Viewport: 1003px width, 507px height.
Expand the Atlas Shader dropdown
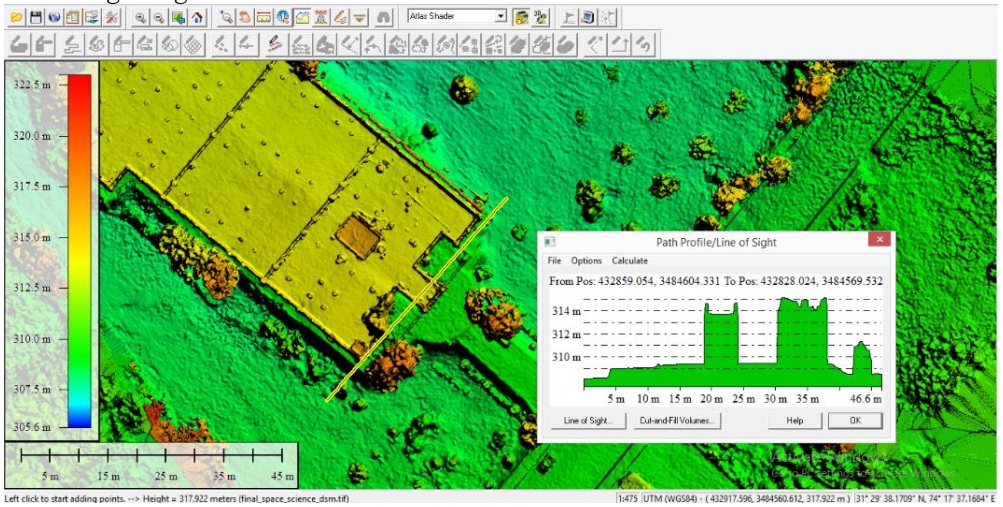coord(502,17)
